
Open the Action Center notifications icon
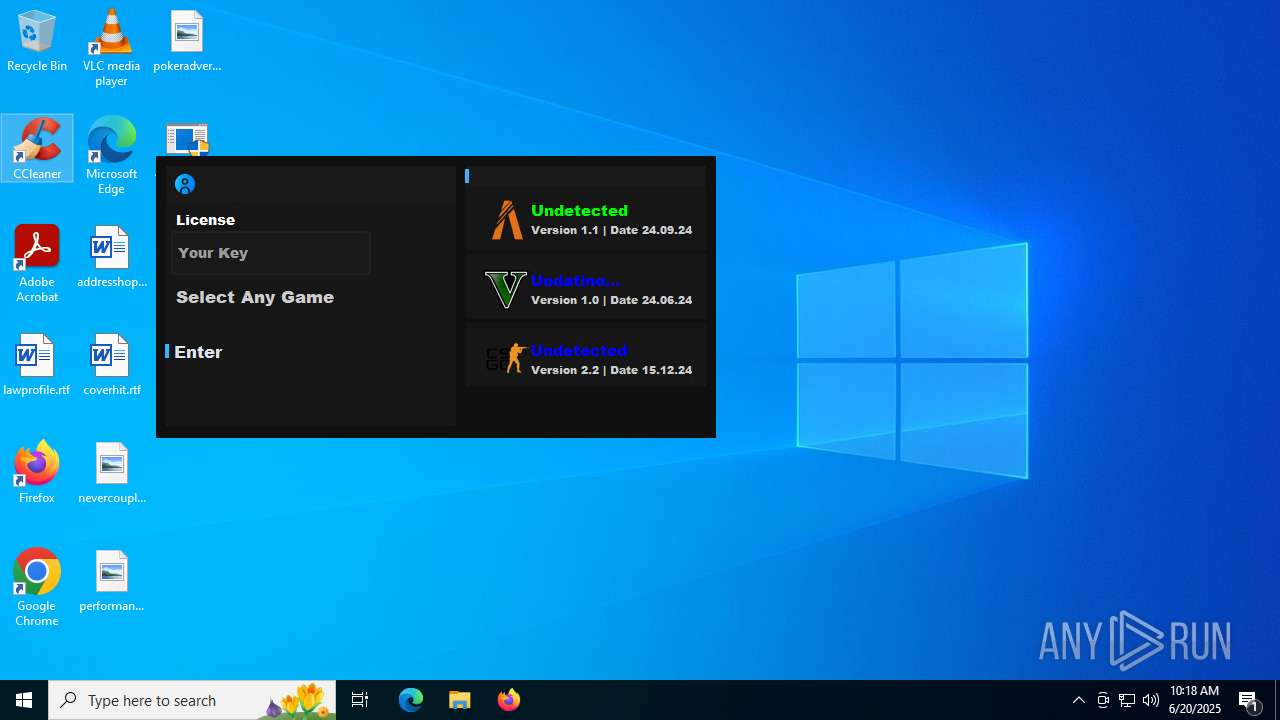pyautogui.click(x=1250, y=700)
